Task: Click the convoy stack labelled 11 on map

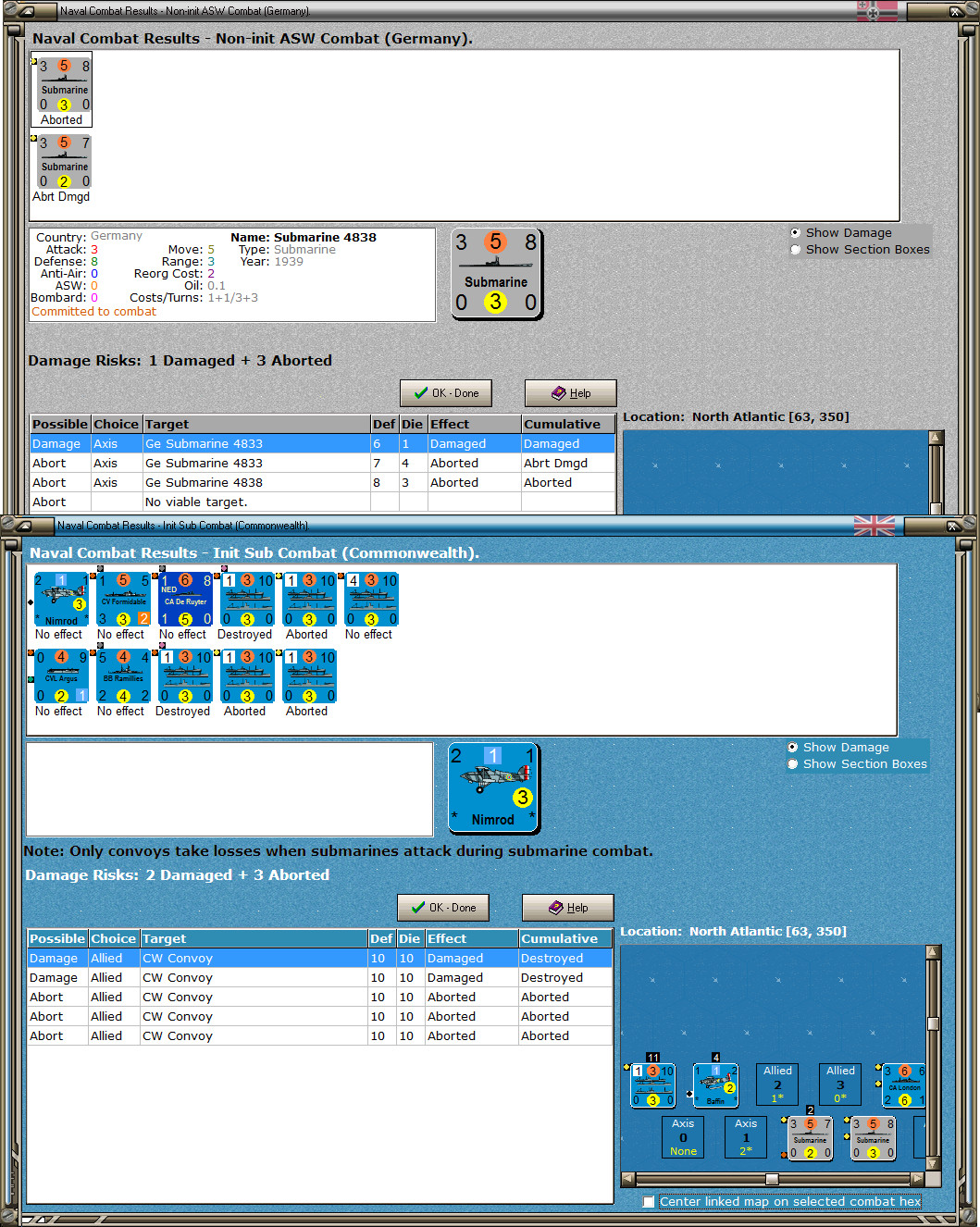Action: click(x=653, y=1085)
